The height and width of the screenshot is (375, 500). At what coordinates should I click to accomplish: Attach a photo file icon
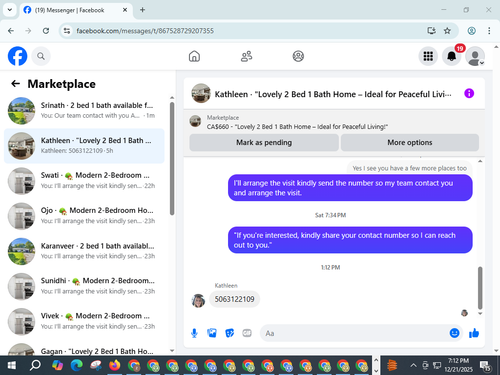(x=212, y=333)
